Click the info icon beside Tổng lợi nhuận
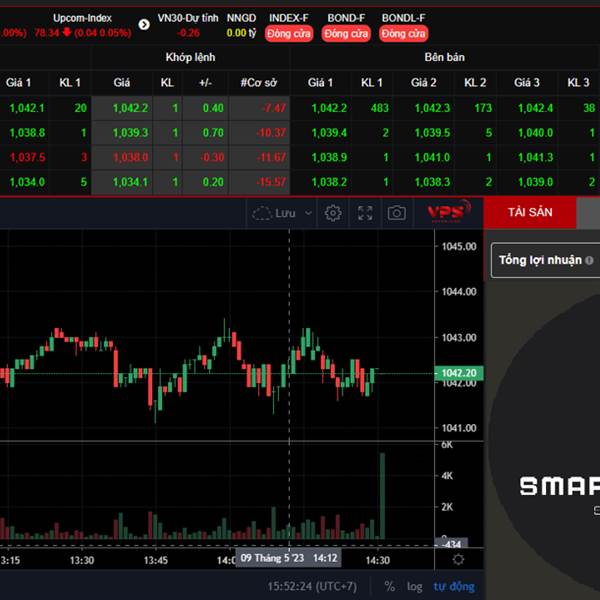This screenshot has height=600, width=600. click(x=589, y=260)
